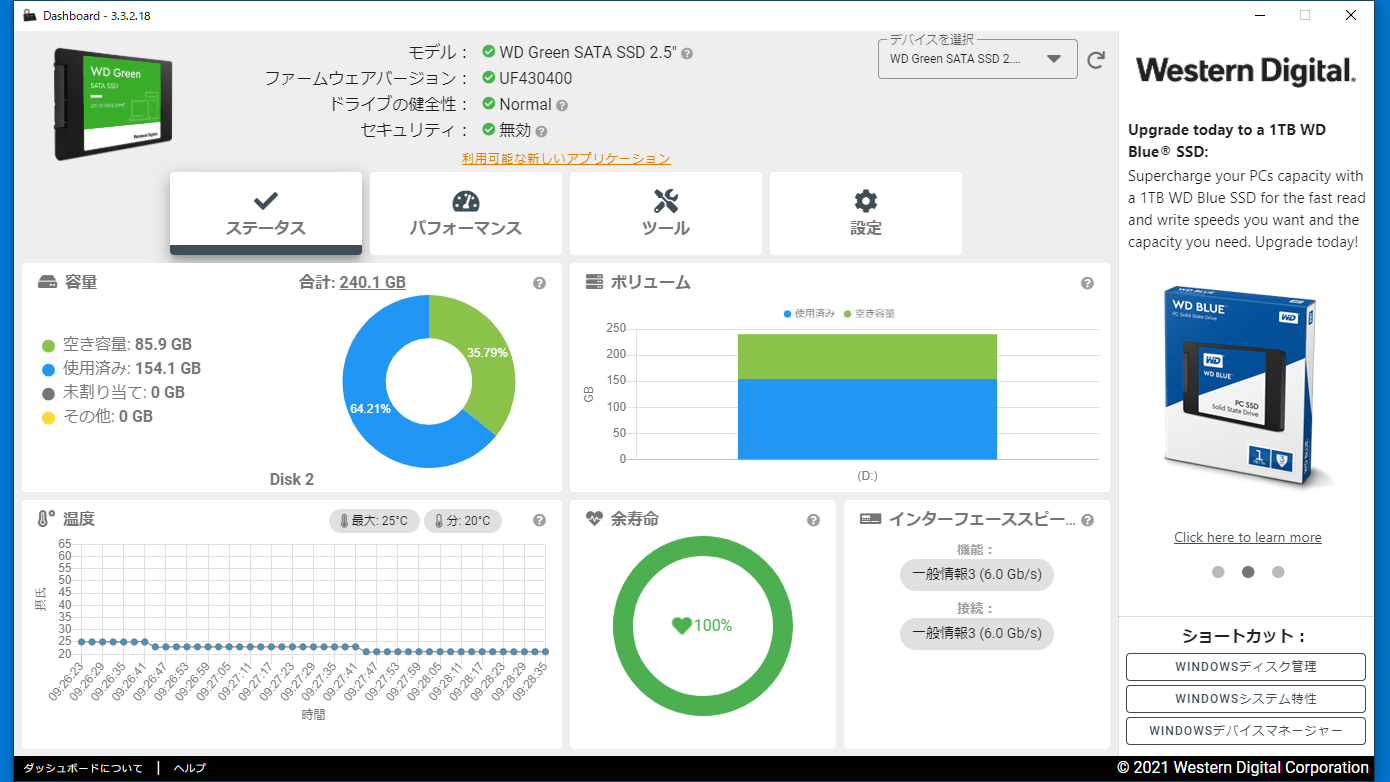Open WINDOWSディスク管理 shortcut

1246,667
